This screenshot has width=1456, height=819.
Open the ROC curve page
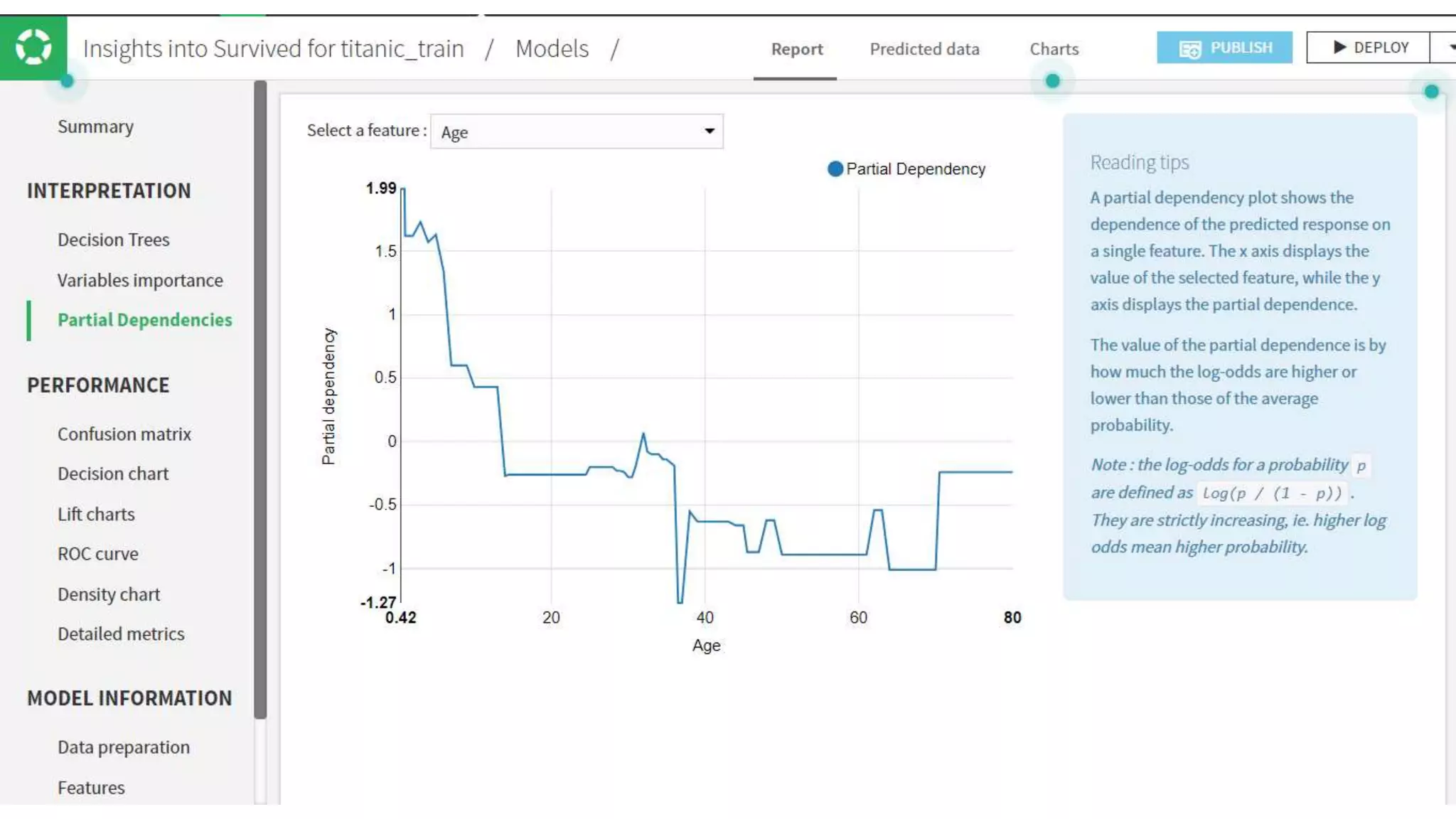(97, 554)
